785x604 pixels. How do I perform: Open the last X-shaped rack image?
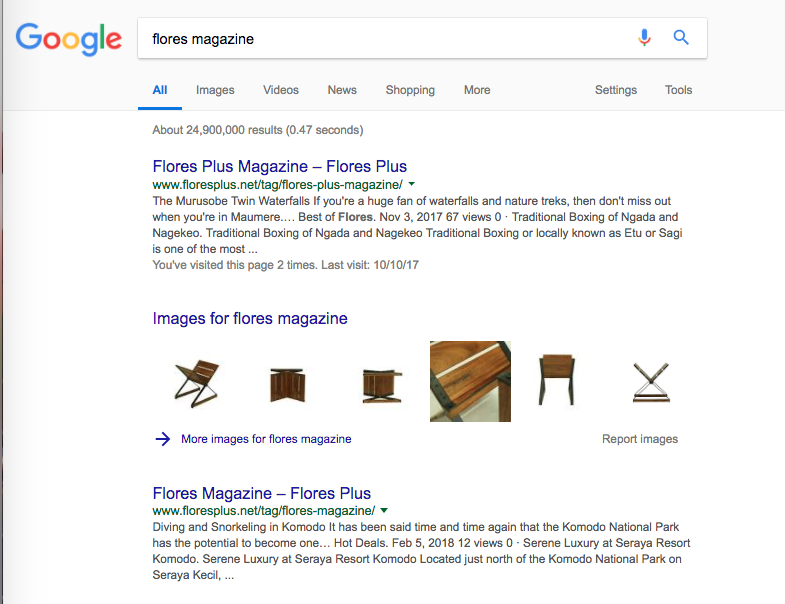(651, 383)
